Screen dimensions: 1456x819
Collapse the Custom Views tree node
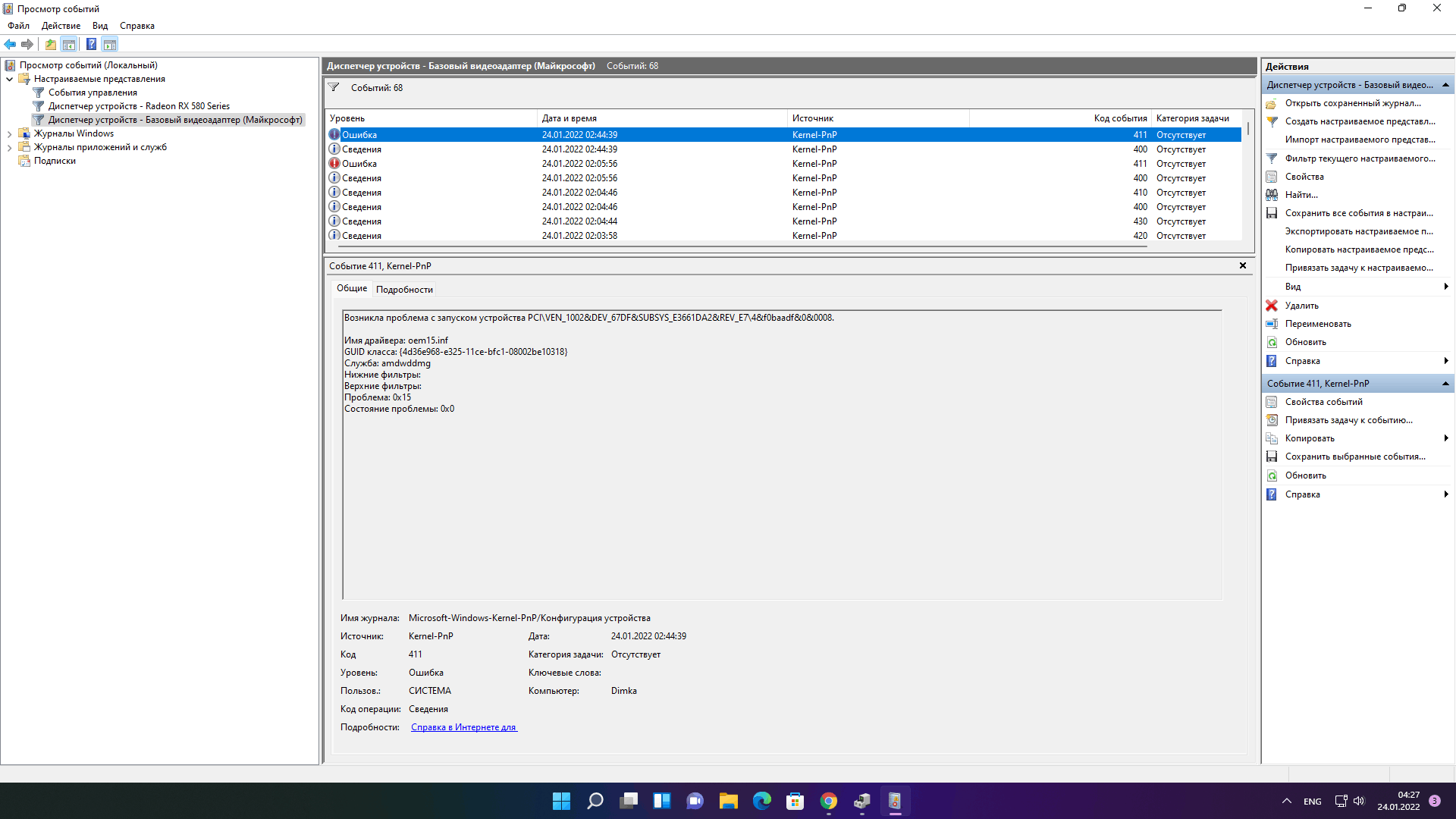coord(9,79)
